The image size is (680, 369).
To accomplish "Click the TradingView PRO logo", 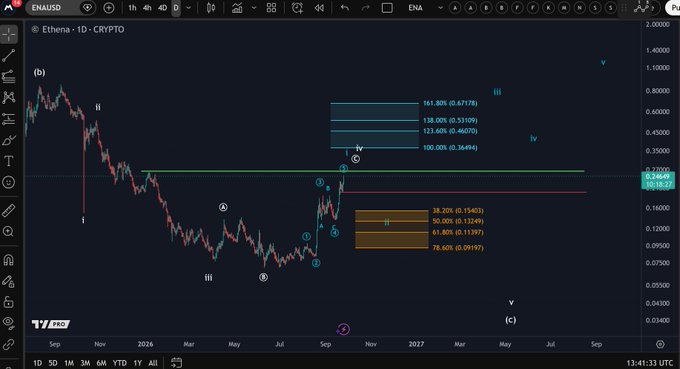I will (51, 324).
